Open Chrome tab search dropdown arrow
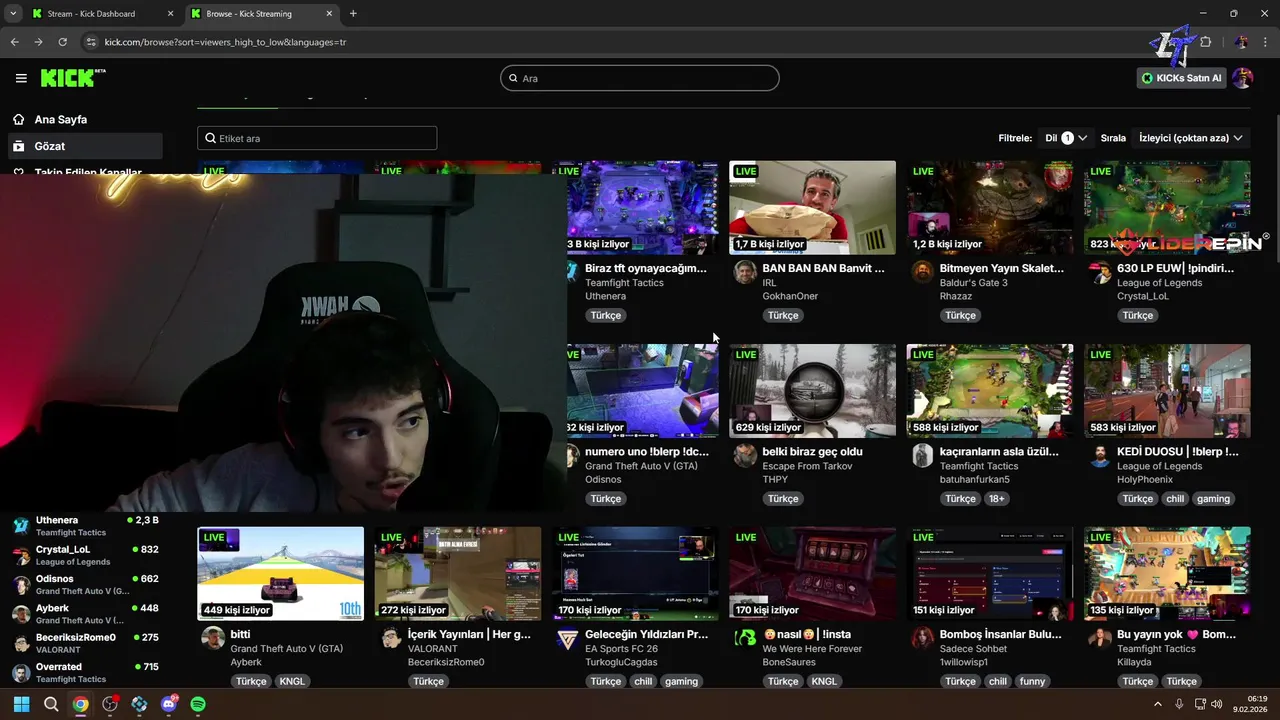Screen dimensions: 1280x720 click(x=13, y=14)
